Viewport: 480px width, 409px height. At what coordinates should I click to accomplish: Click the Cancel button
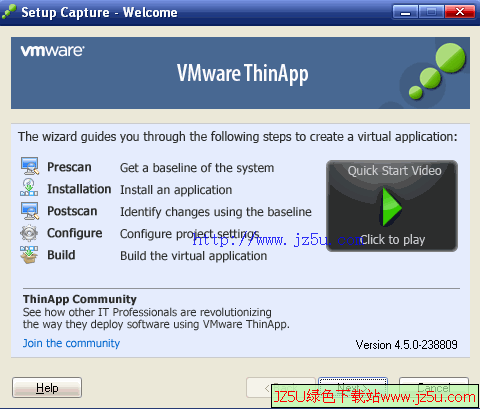coord(434,388)
